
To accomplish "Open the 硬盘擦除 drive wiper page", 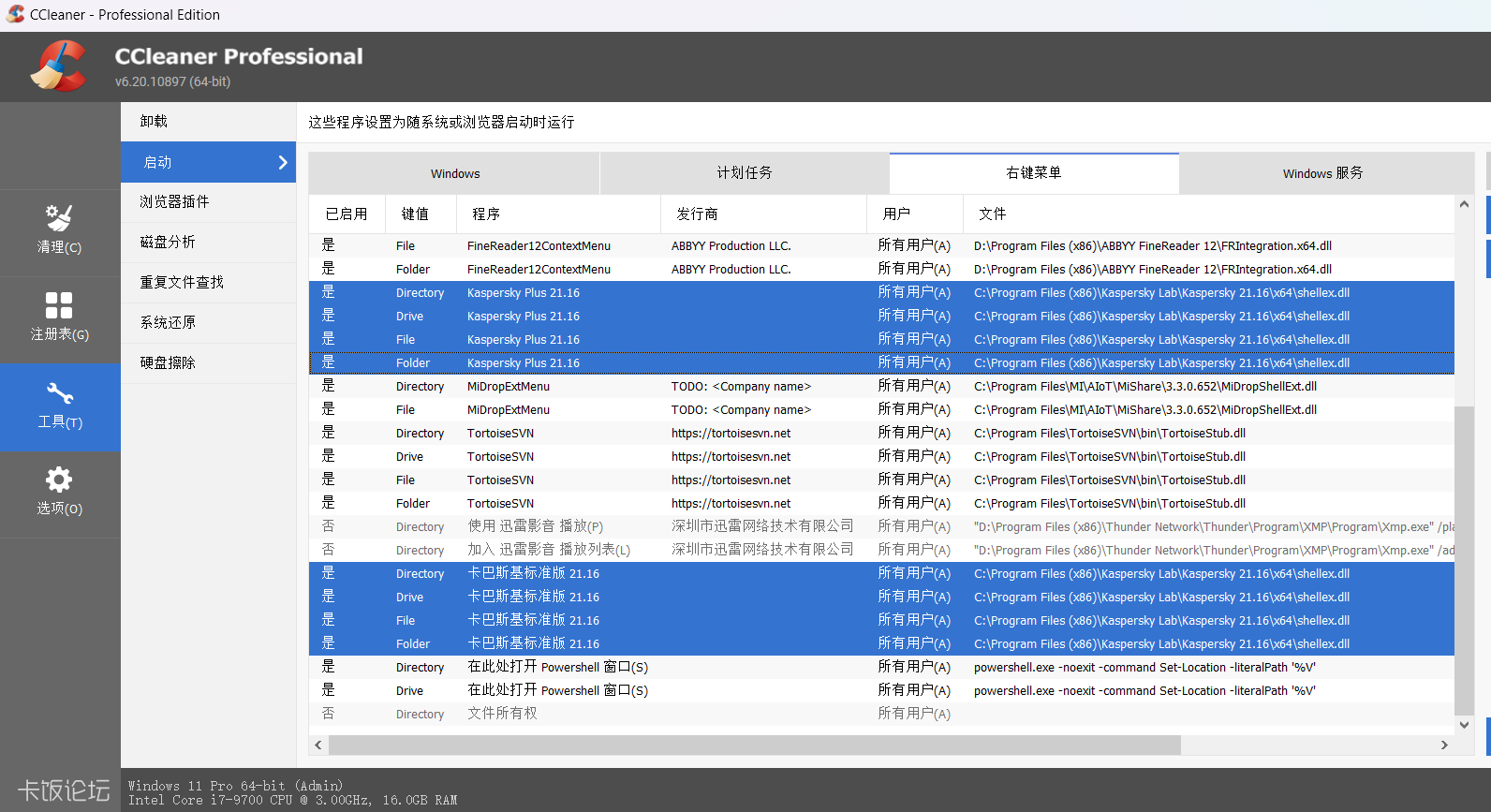I will point(208,363).
